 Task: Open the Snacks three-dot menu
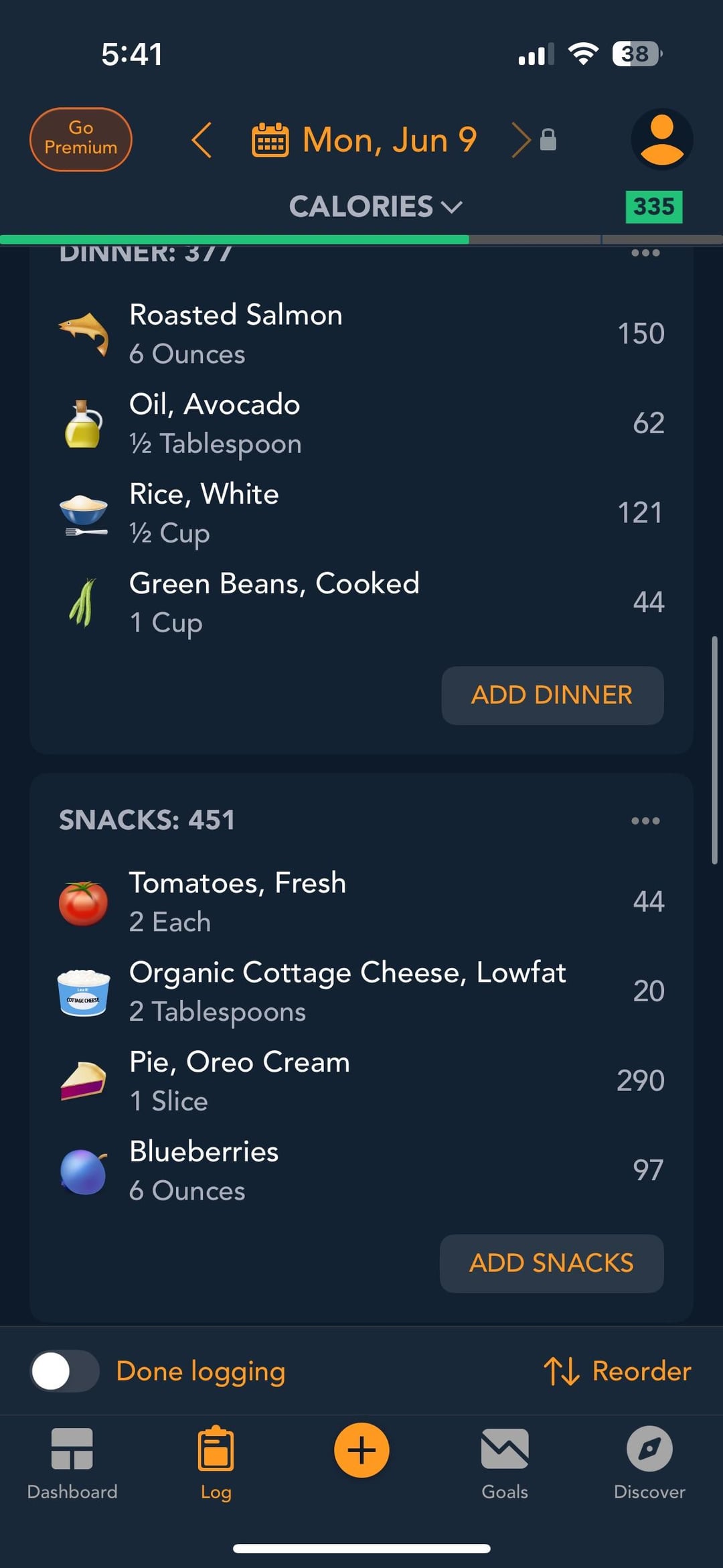click(645, 821)
